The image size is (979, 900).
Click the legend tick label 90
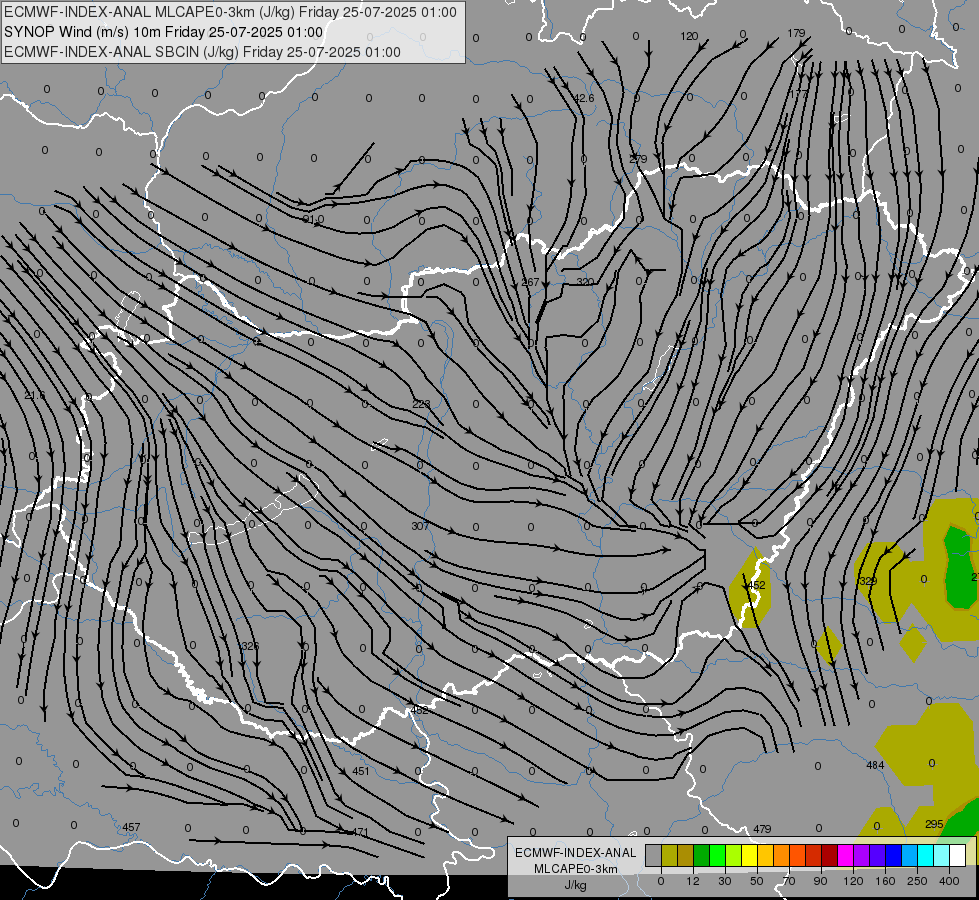click(821, 881)
